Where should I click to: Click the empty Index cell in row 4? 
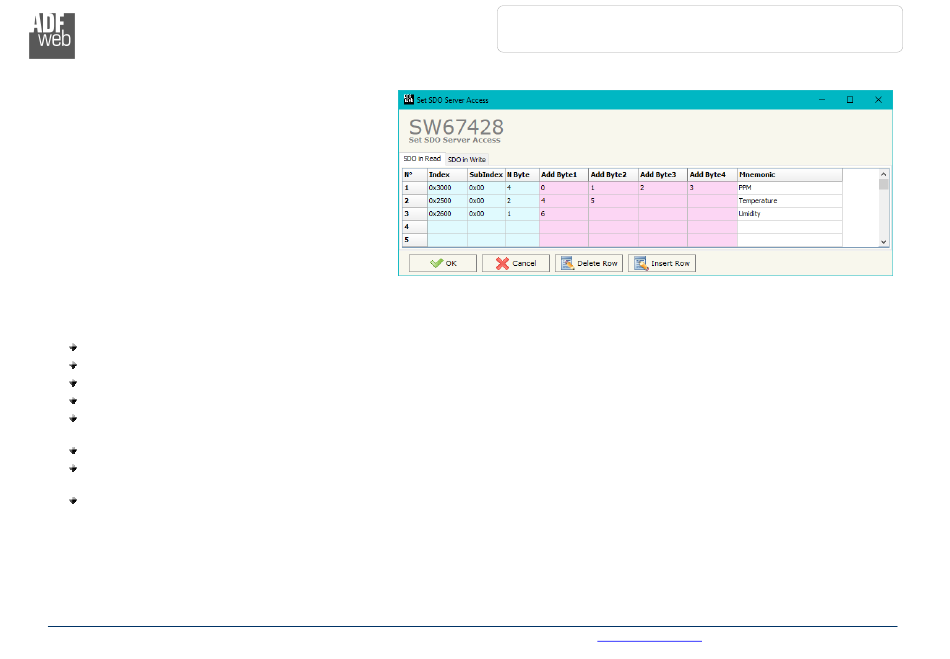click(x=447, y=227)
